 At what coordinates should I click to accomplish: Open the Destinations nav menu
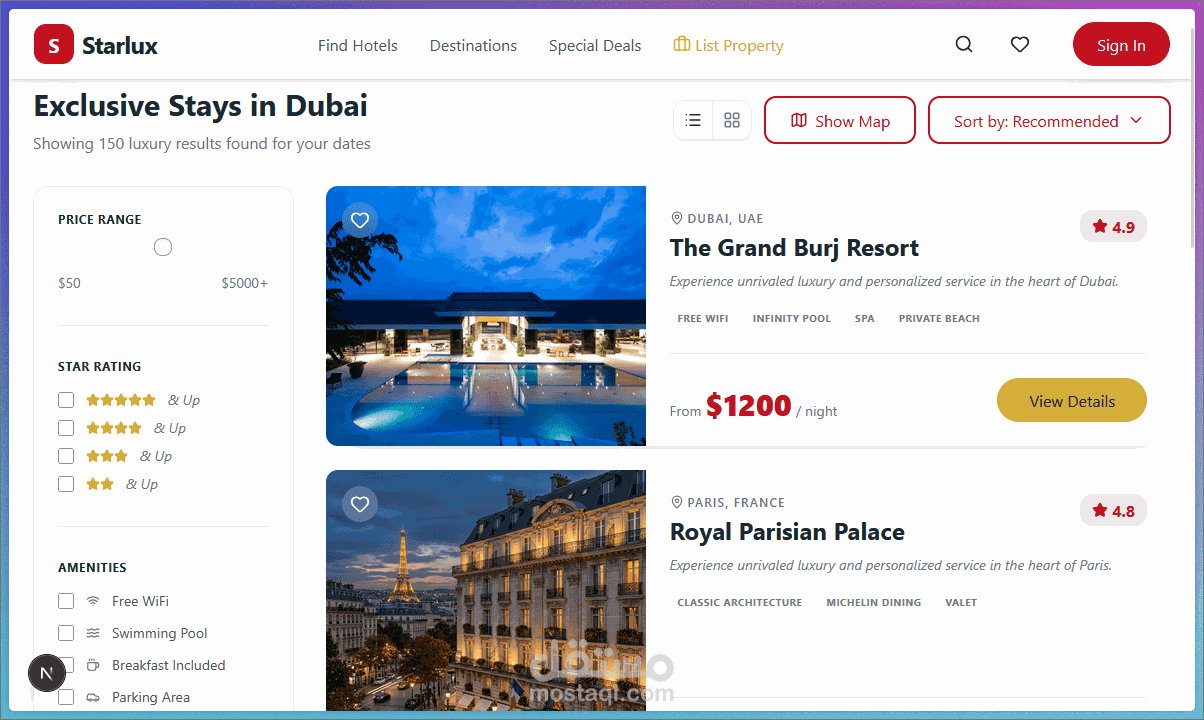473,45
